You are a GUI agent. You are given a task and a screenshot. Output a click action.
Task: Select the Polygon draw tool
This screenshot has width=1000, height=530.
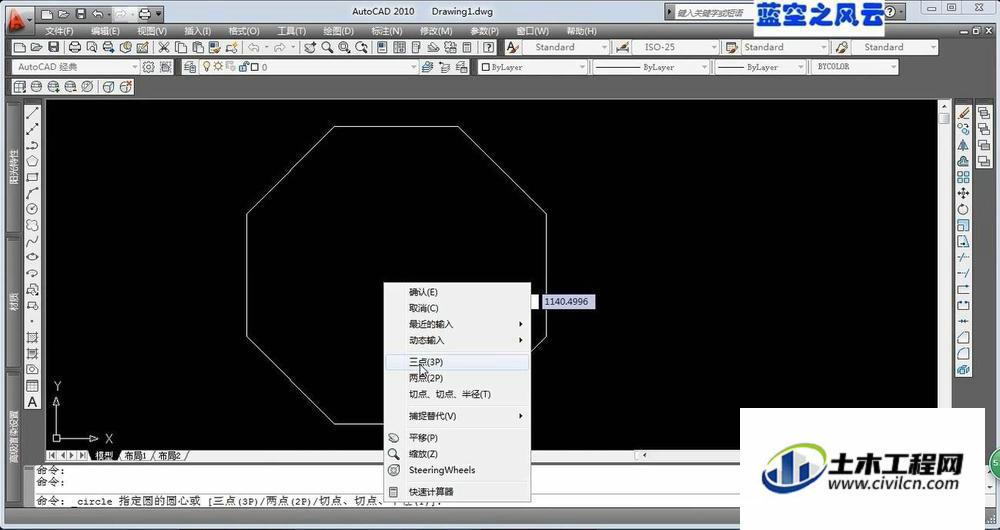tap(33, 161)
